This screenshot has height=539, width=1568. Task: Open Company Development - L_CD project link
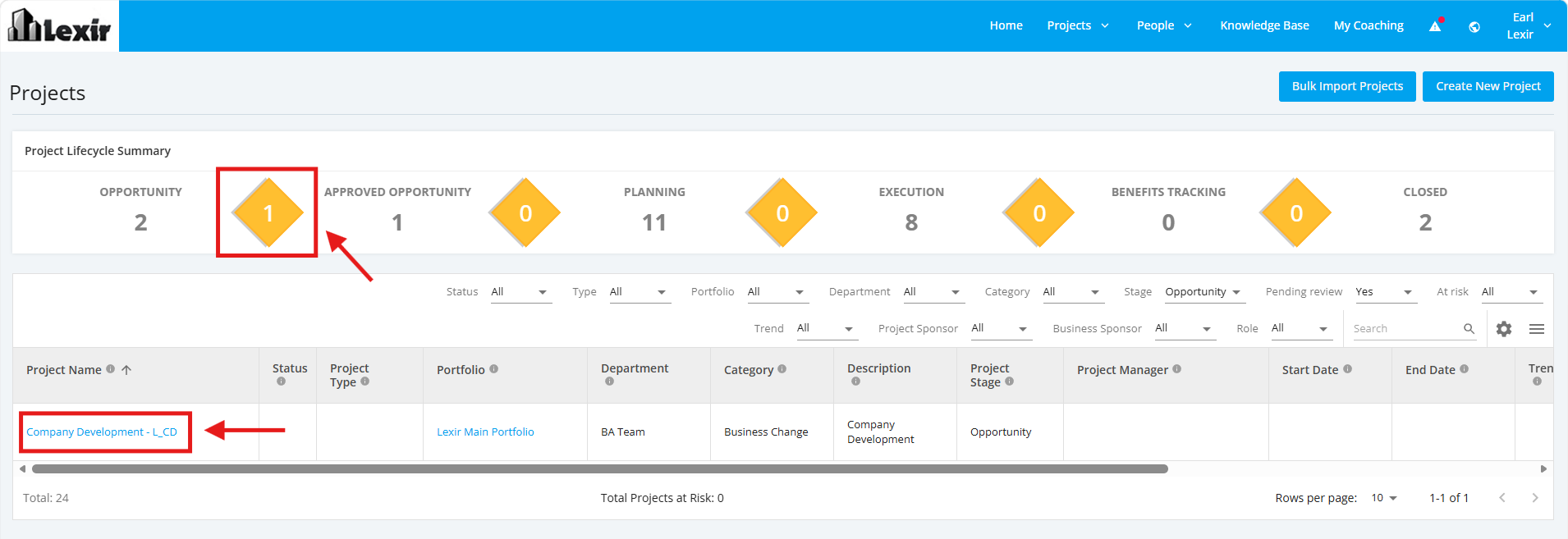(x=102, y=432)
